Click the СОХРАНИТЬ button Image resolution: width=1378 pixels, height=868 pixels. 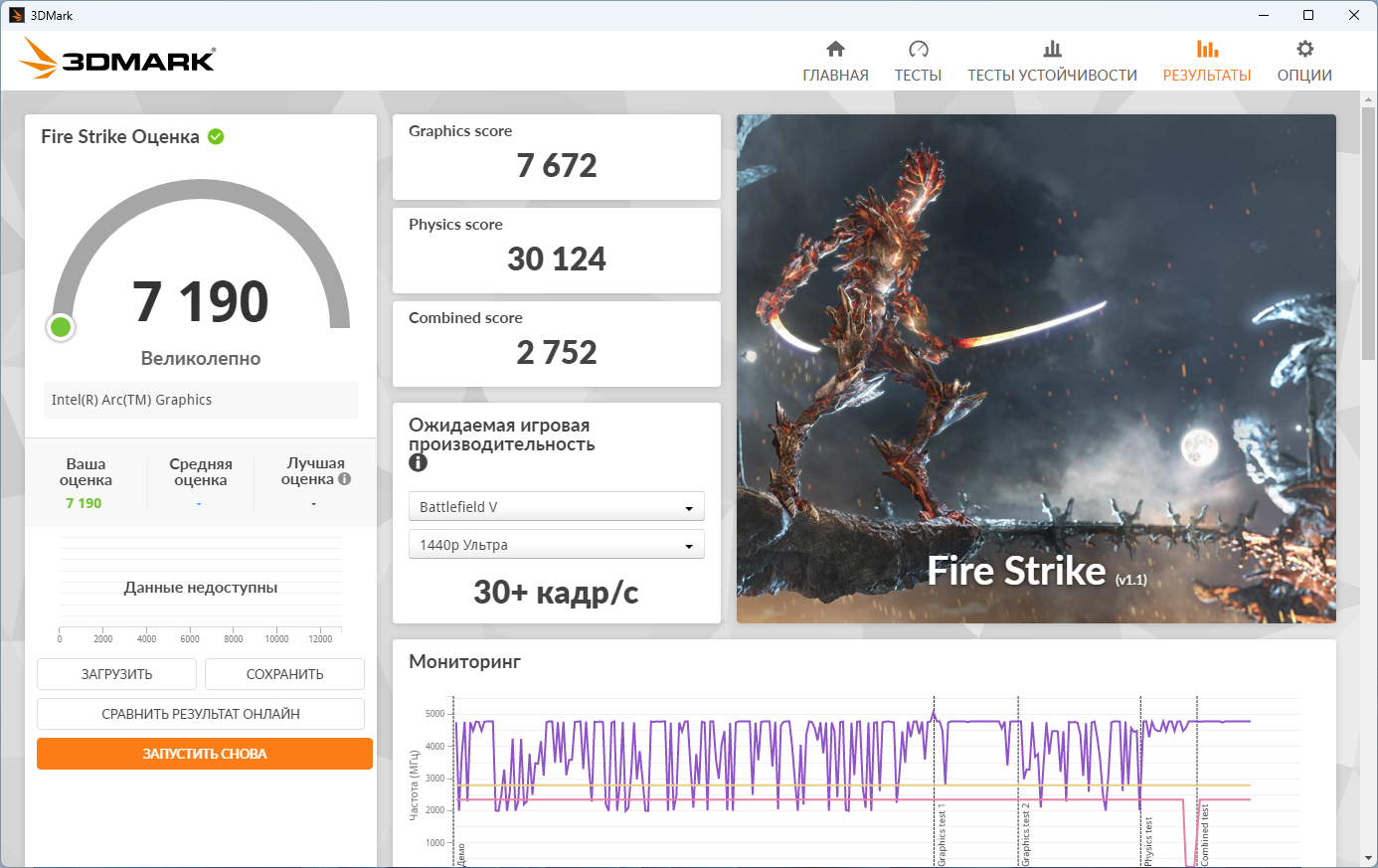pyautogui.click(x=284, y=674)
